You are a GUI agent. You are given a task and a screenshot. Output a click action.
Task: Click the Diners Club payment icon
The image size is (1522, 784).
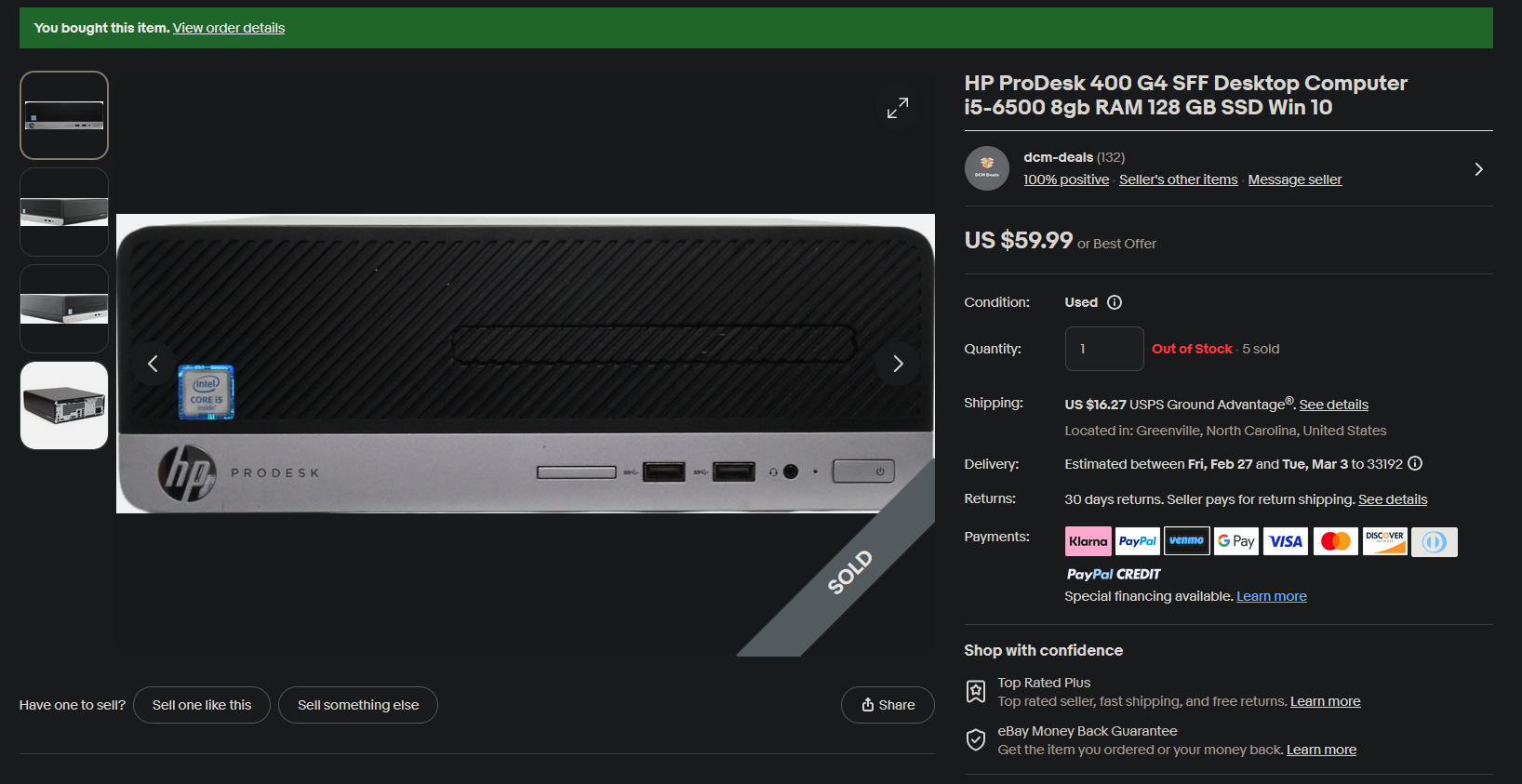(1435, 542)
